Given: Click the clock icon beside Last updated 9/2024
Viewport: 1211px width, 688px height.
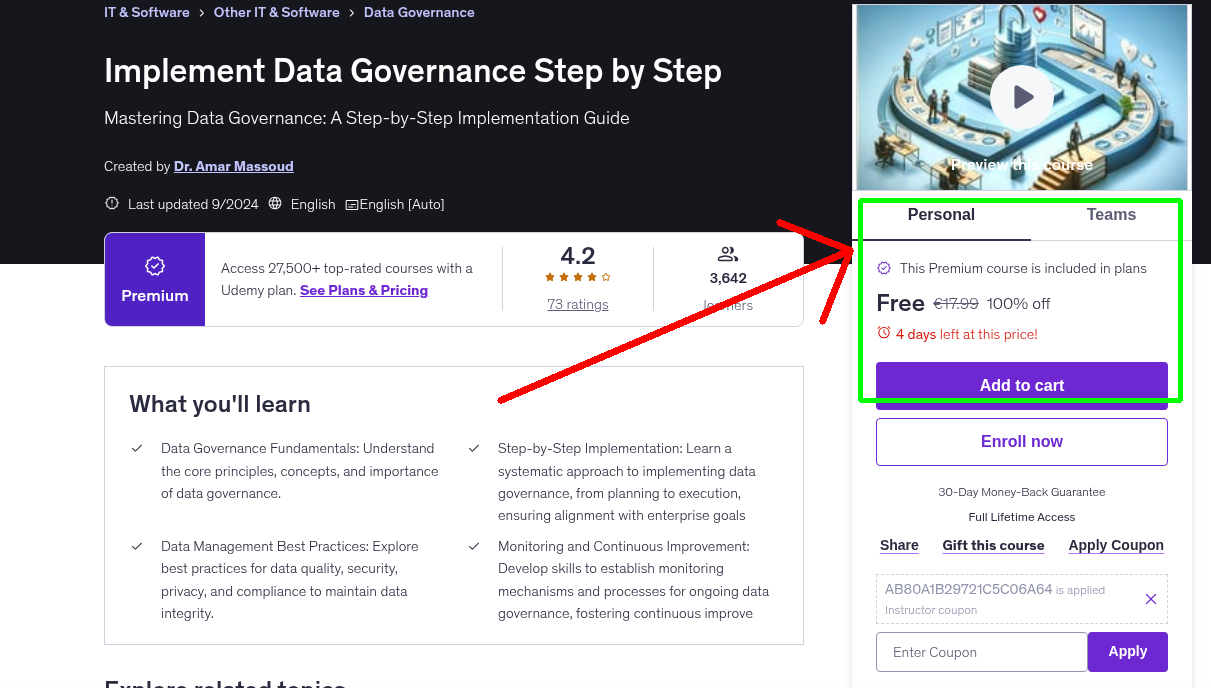Looking at the screenshot, I should pyautogui.click(x=111, y=203).
